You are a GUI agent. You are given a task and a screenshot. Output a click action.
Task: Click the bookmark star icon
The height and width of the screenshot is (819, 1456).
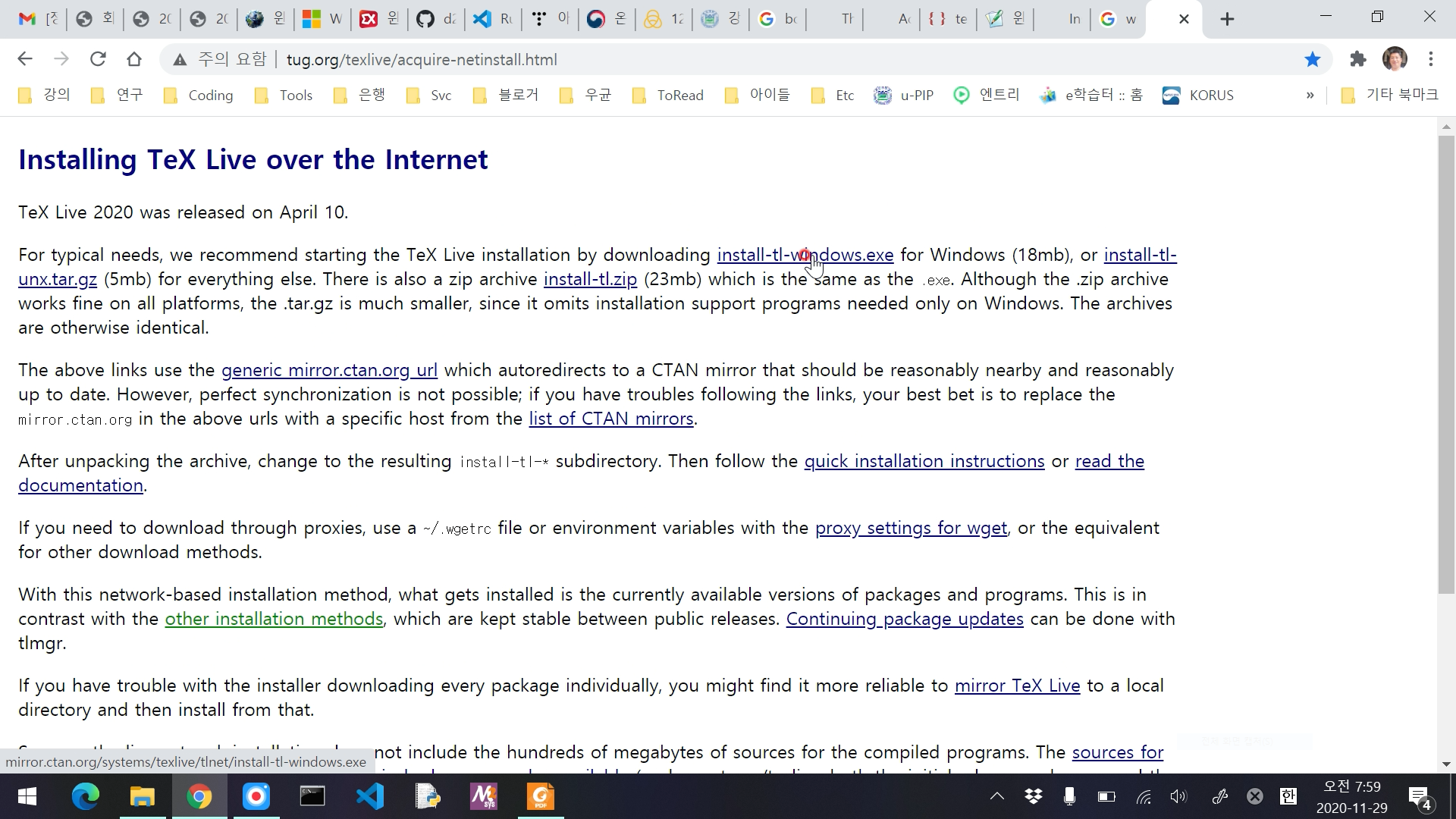click(x=1312, y=59)
